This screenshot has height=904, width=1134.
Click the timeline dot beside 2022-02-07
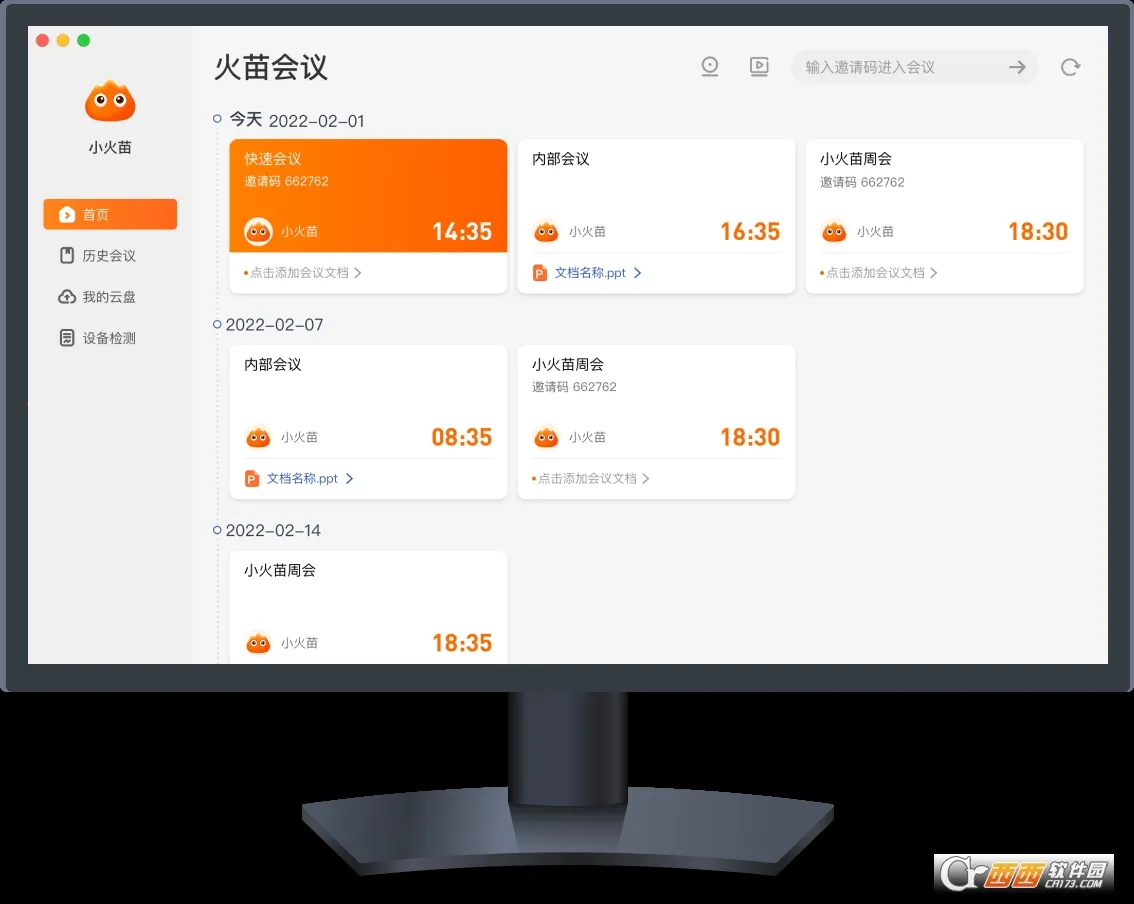[216, 324]
